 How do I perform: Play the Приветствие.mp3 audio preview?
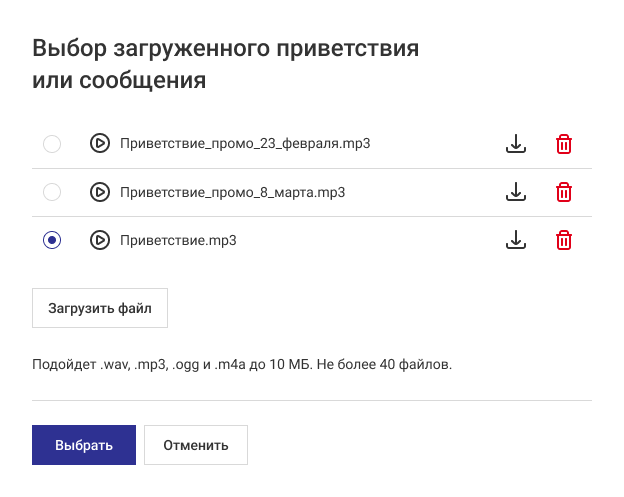[x=99, y=240]
